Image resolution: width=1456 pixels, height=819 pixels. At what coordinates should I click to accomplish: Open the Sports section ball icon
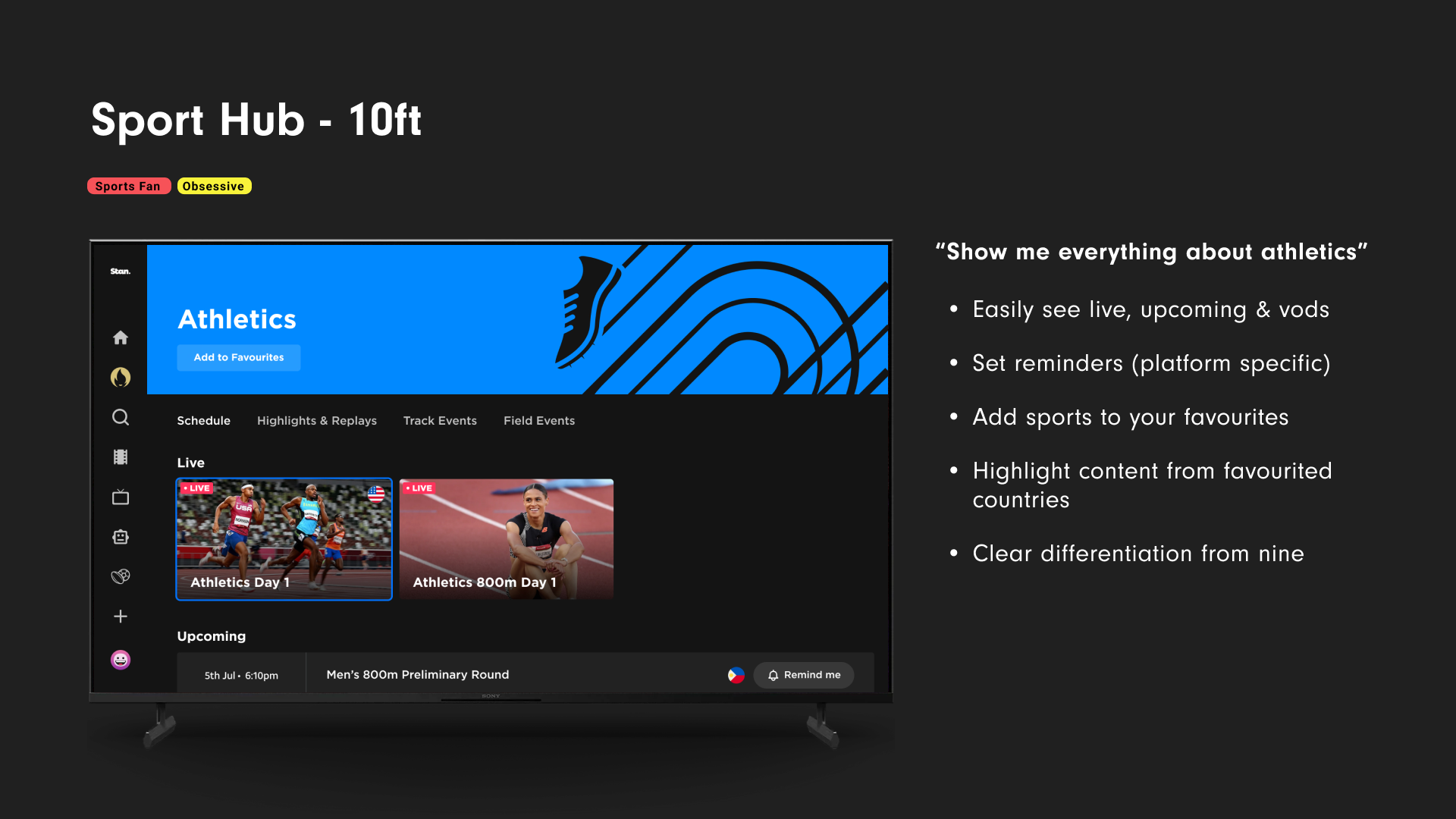(120, 576)
